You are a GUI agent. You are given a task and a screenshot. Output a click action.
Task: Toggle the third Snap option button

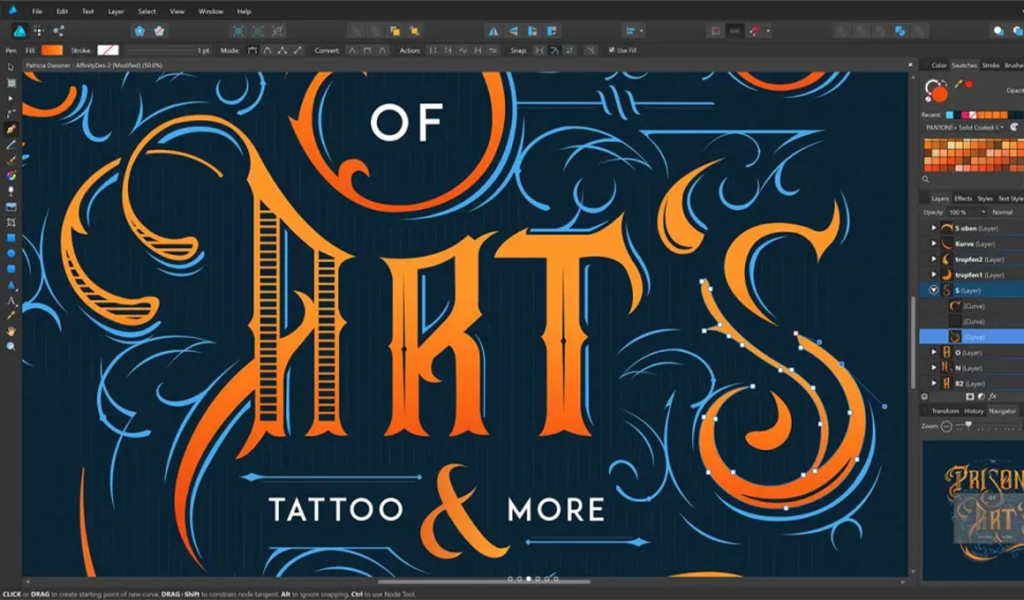[569, 50]
